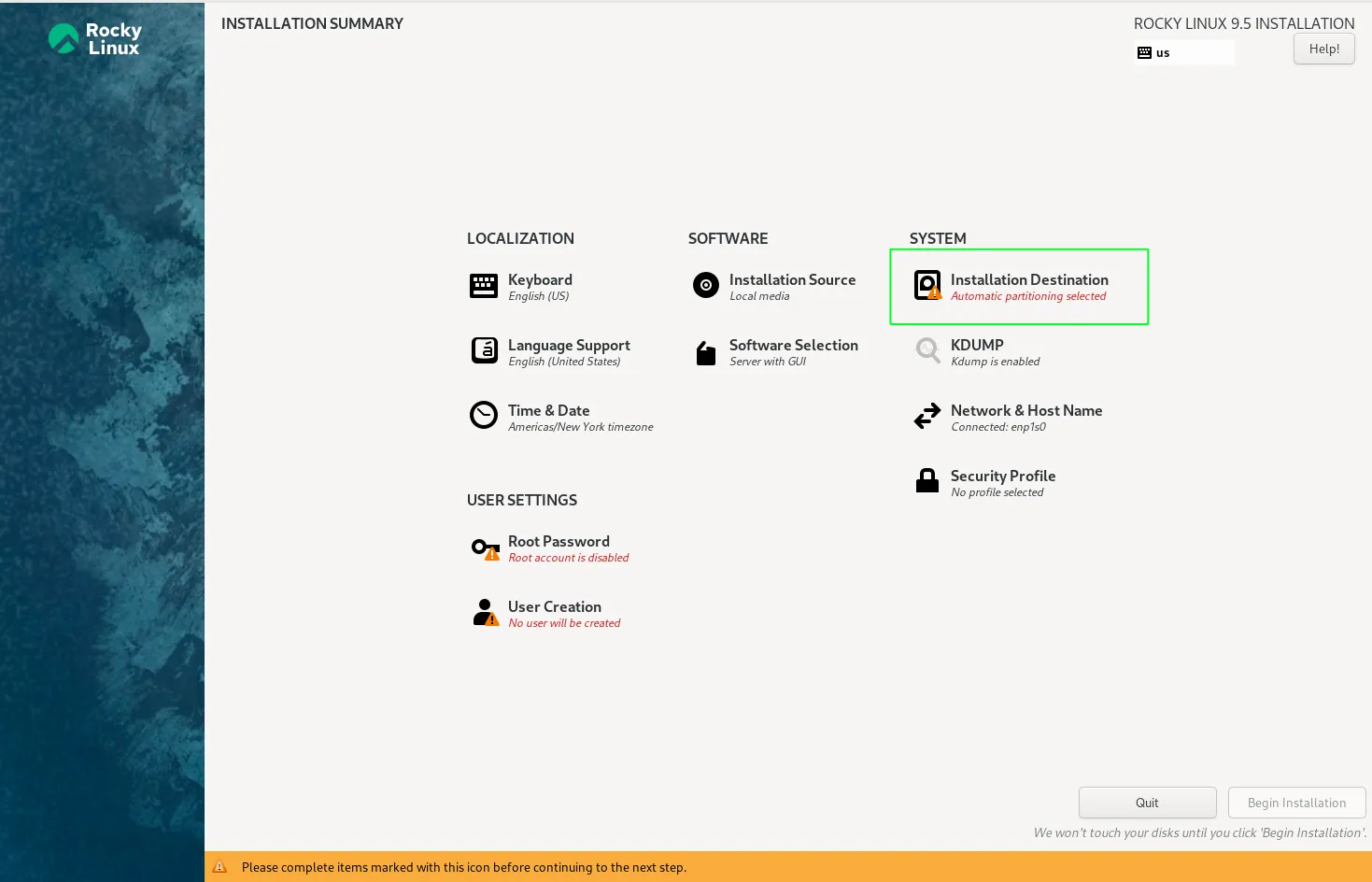Click the USER SETTINGS section heading
The height and width of the screenshot is (882, 1372).
pyautogui.click(x=522, y=500)
